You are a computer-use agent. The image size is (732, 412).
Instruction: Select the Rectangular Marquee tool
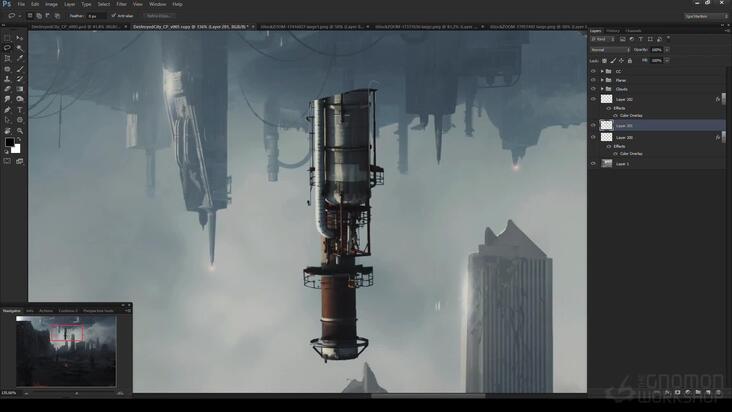7,37
